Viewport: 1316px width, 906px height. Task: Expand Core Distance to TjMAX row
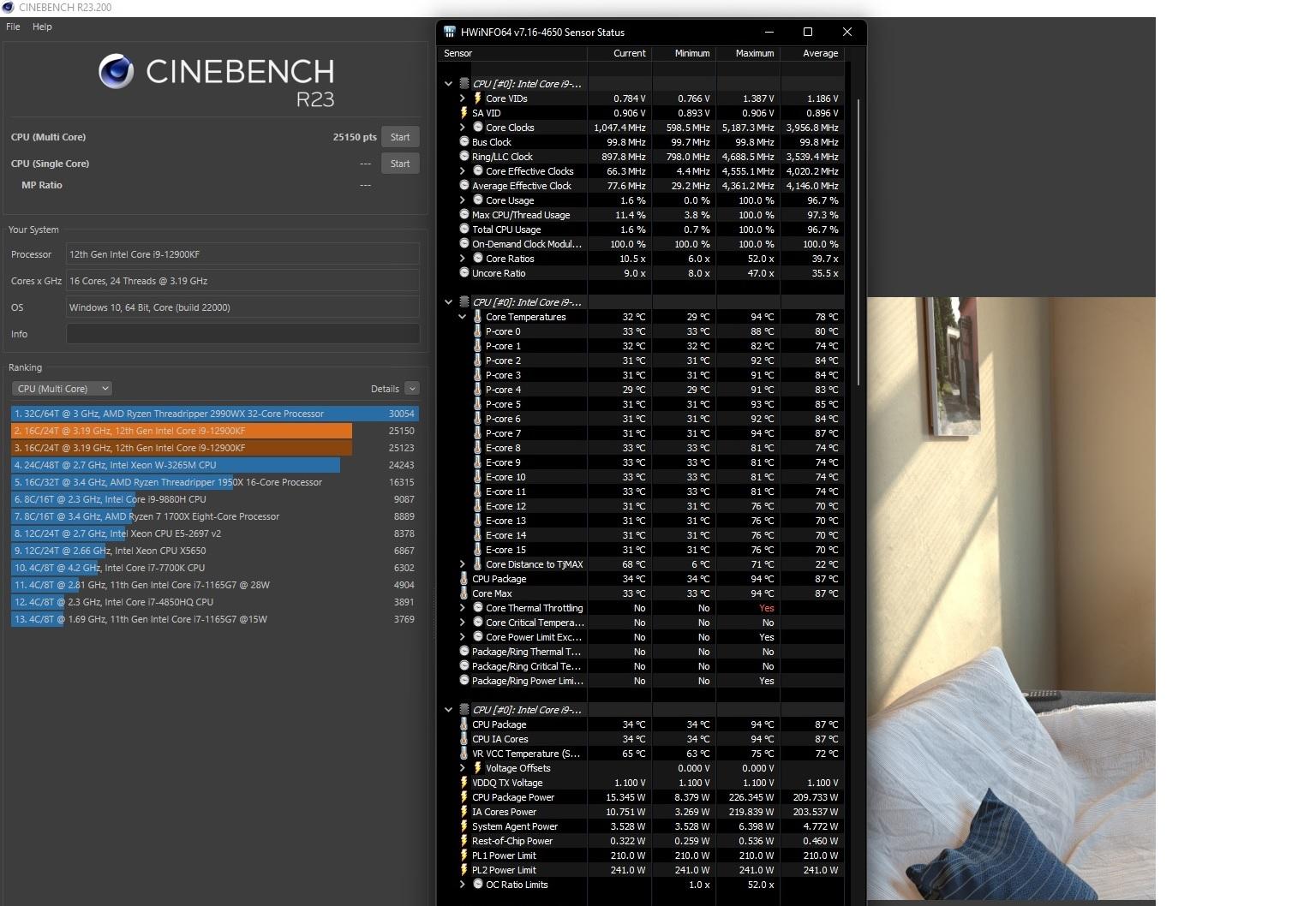(x=463, y=564)
